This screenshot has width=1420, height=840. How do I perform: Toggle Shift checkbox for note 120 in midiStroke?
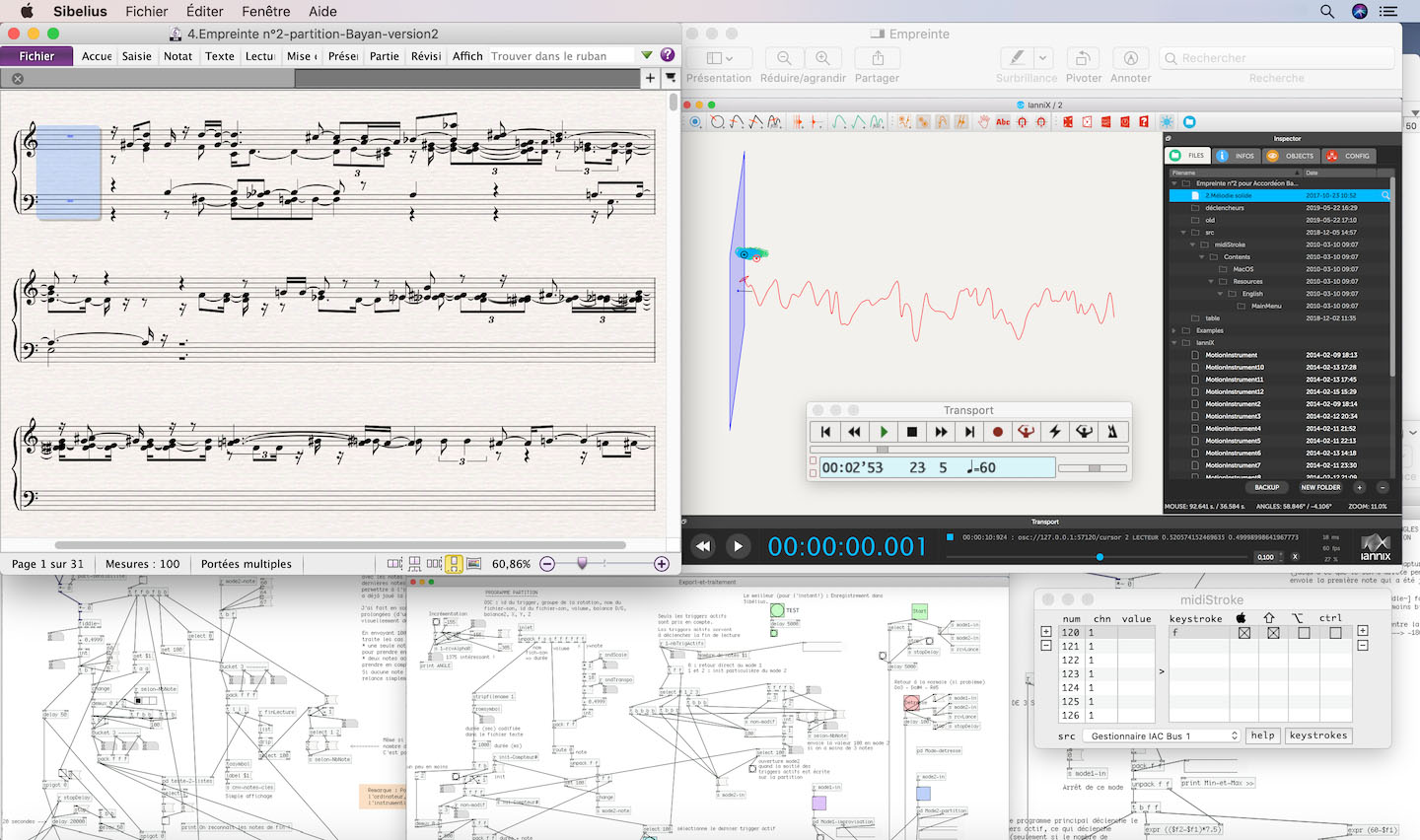tap(1273, 633)
